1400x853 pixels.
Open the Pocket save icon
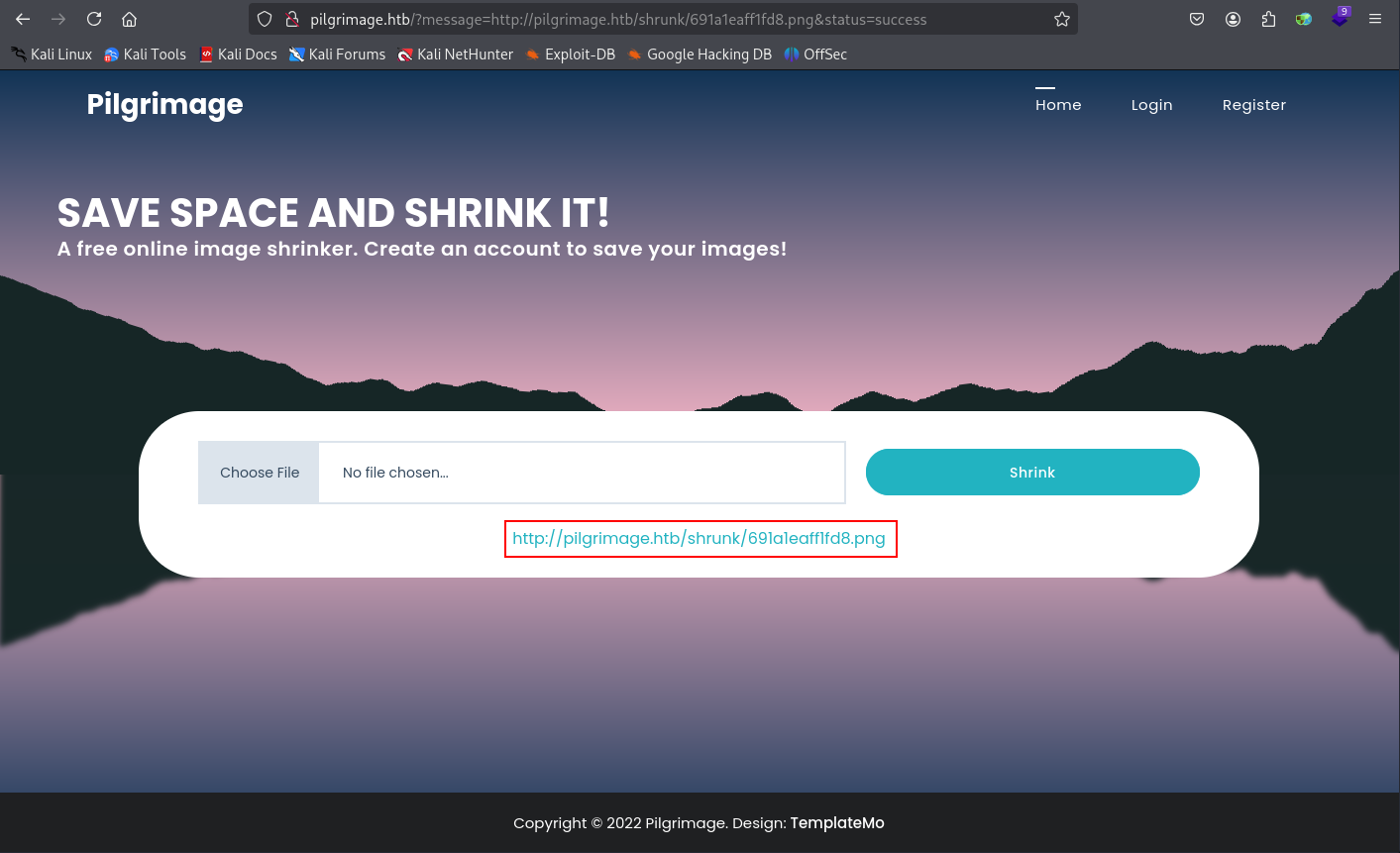[x=1197, y=19]
